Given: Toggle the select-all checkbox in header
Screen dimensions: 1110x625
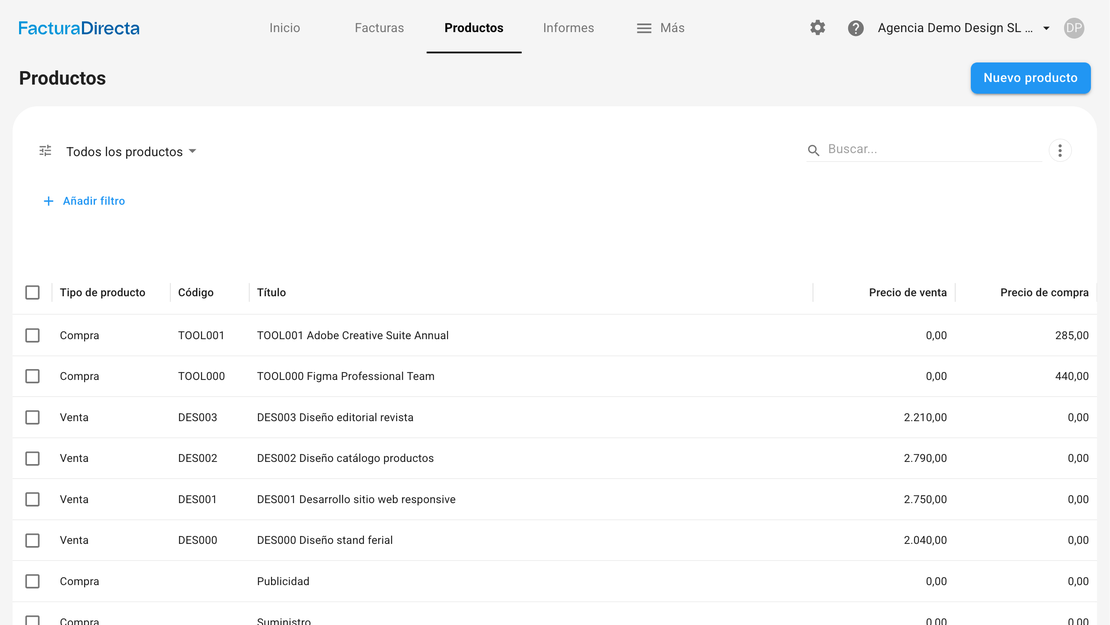Looking at the screenshot, I should click(x=33, y=293).
